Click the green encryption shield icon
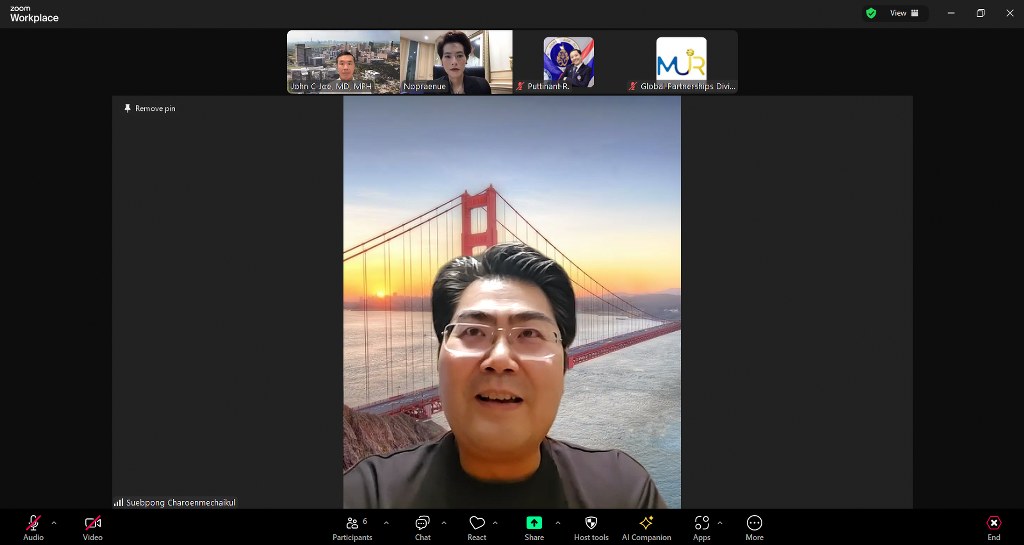The height and width of the screenshot is (545, 1024). (871, 13)
